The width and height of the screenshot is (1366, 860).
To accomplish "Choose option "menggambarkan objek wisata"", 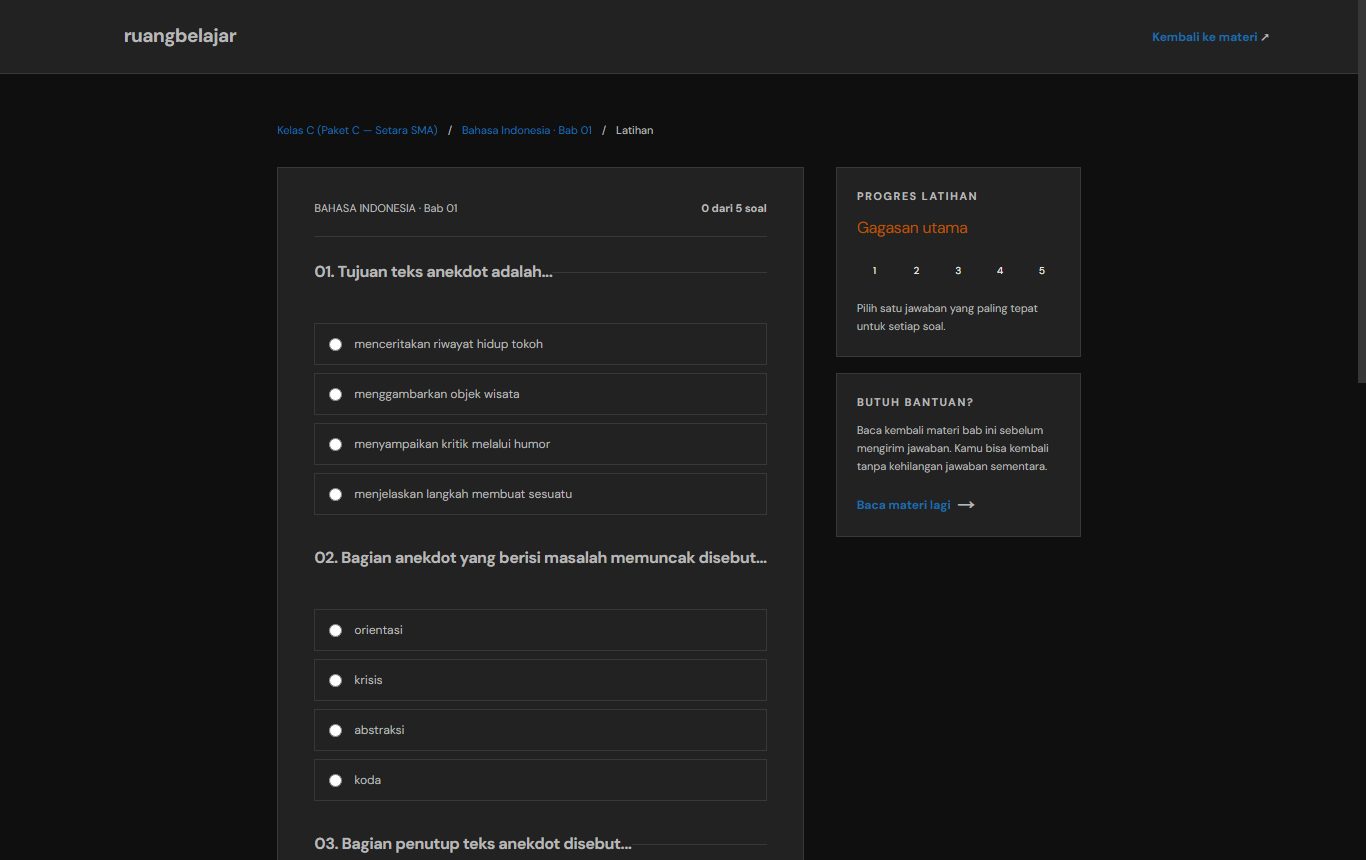I will coord(540,394).
